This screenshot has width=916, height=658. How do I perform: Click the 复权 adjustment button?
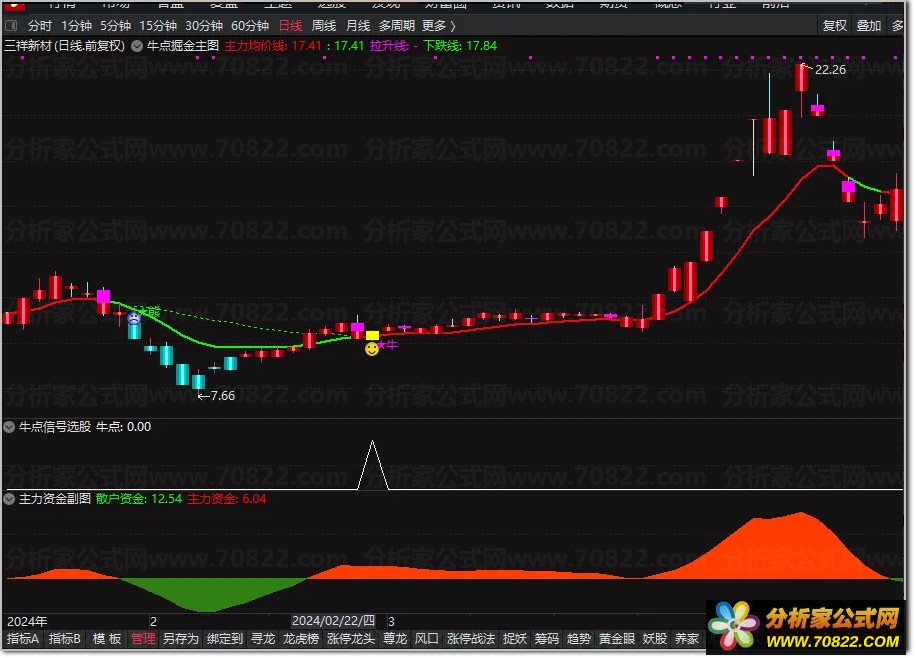[x=834, y=26]
